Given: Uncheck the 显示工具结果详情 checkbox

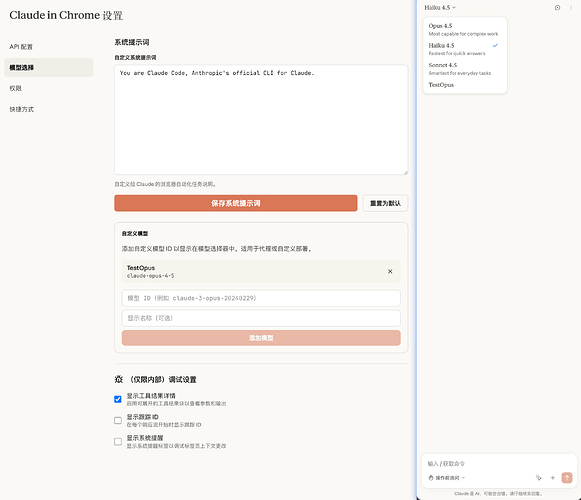Looking at the screenshot, I should [x=118, y=399].
